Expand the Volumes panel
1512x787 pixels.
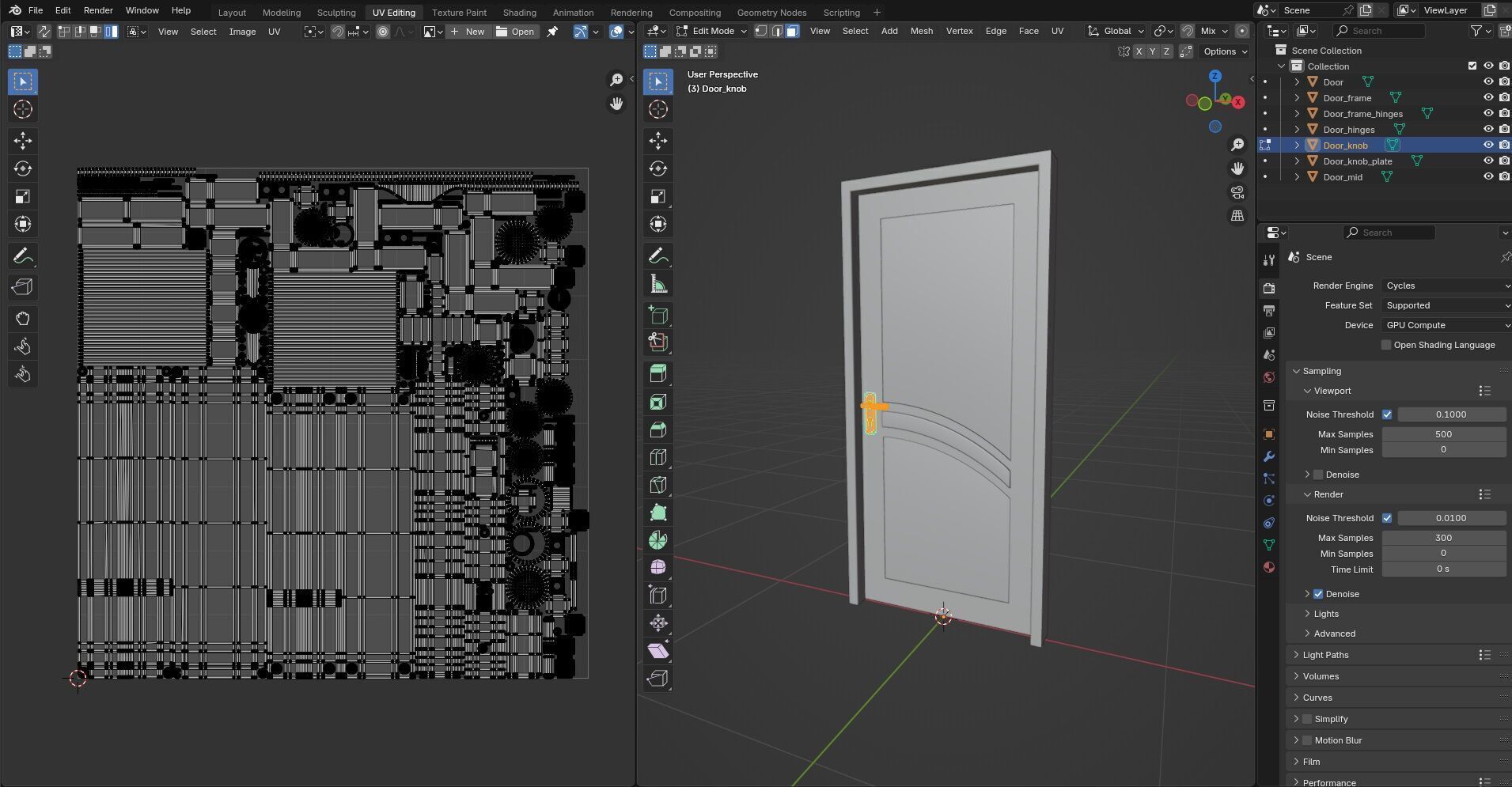coord(1321,676)
